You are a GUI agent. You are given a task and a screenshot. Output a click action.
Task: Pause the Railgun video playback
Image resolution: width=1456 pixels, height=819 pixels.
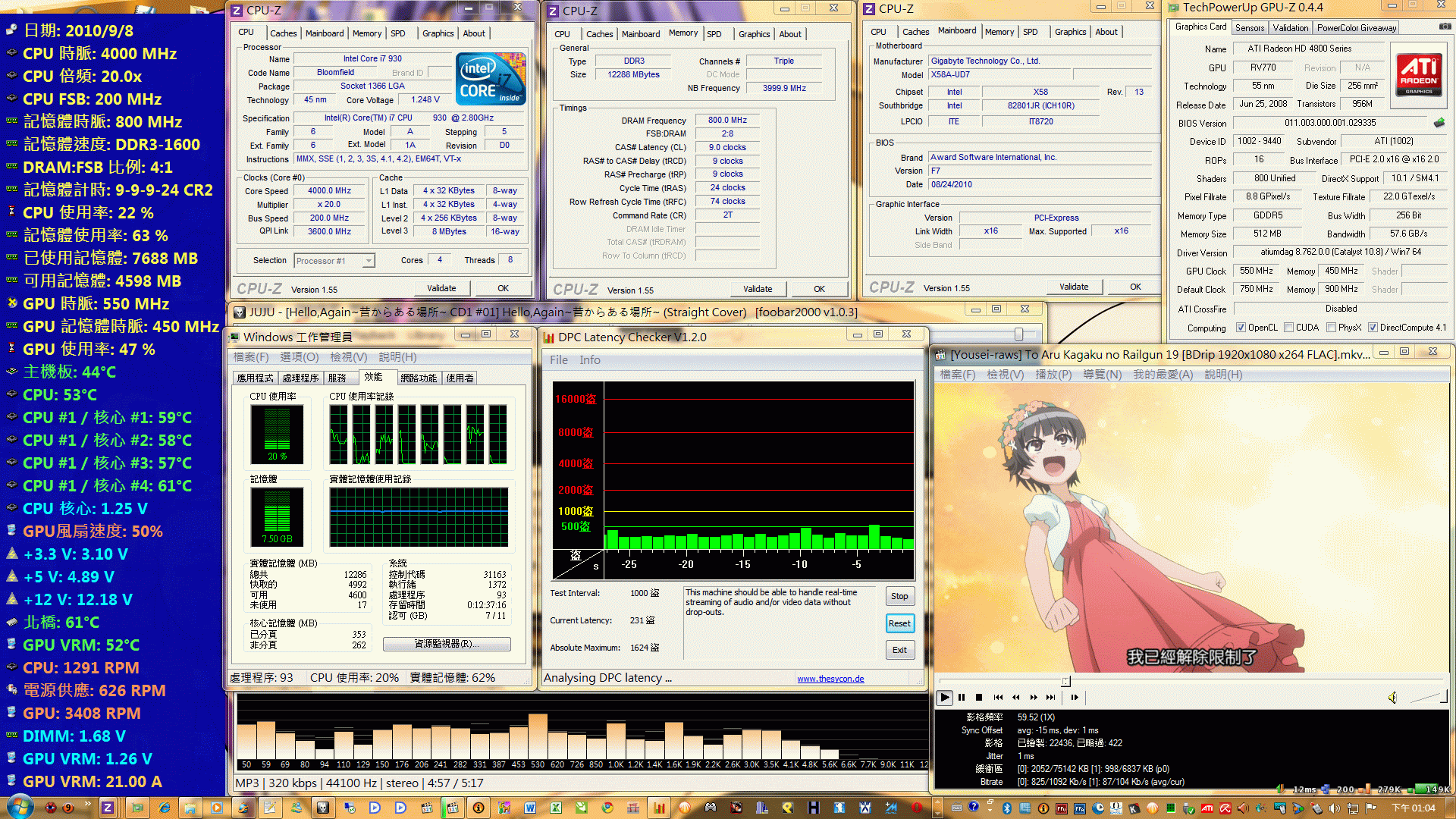pos(962,697)
